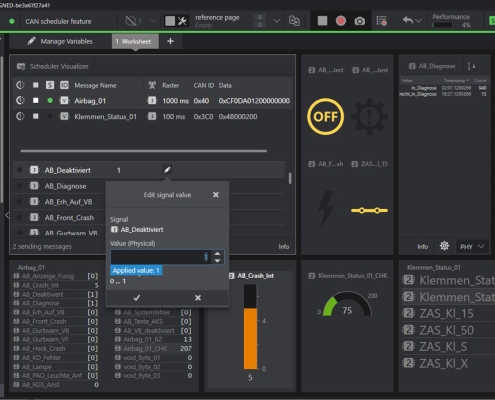
Task: Click the tools wrench icon
Action: 182,21
